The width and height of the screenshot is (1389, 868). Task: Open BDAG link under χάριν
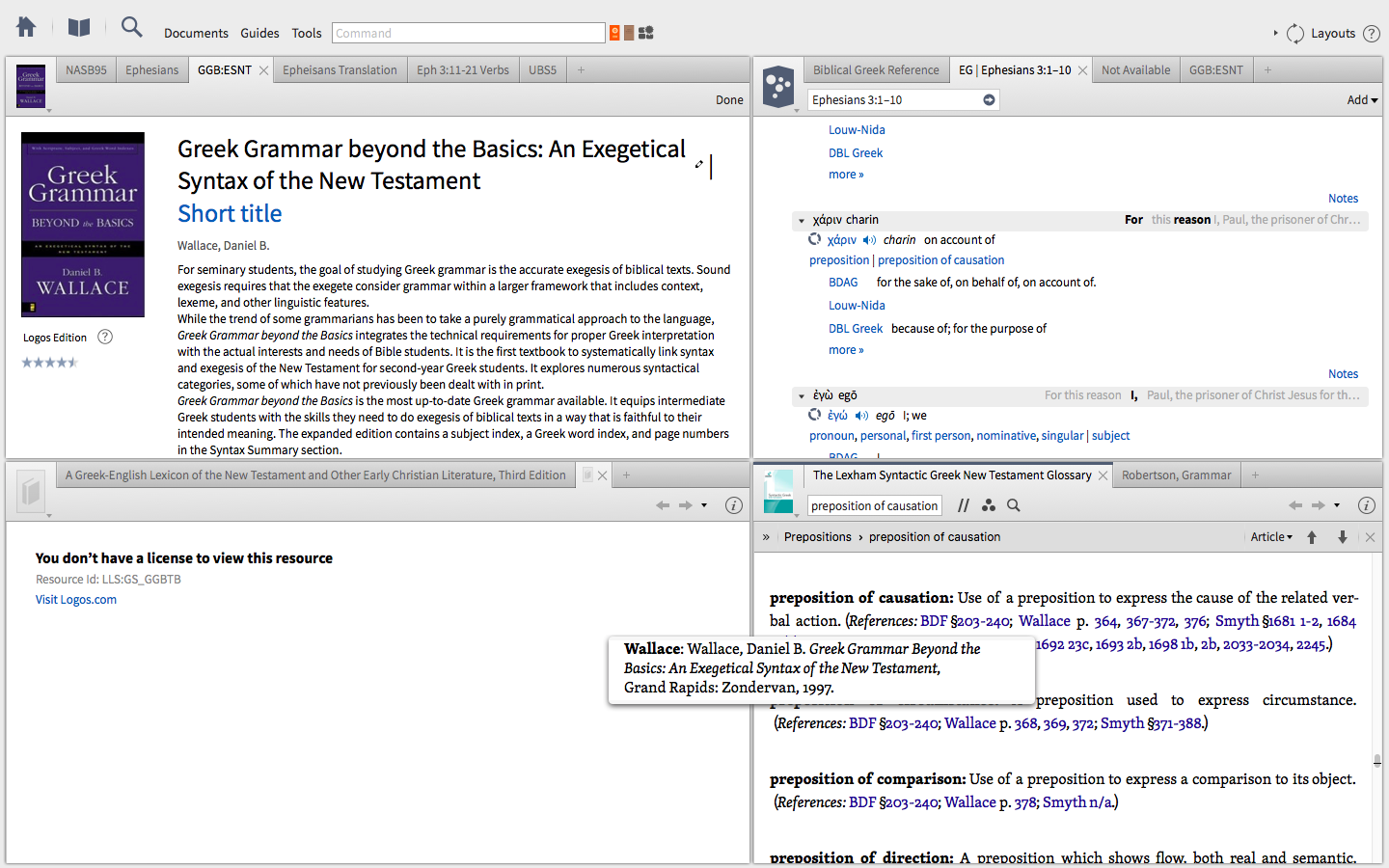click(x=843, y=283)
